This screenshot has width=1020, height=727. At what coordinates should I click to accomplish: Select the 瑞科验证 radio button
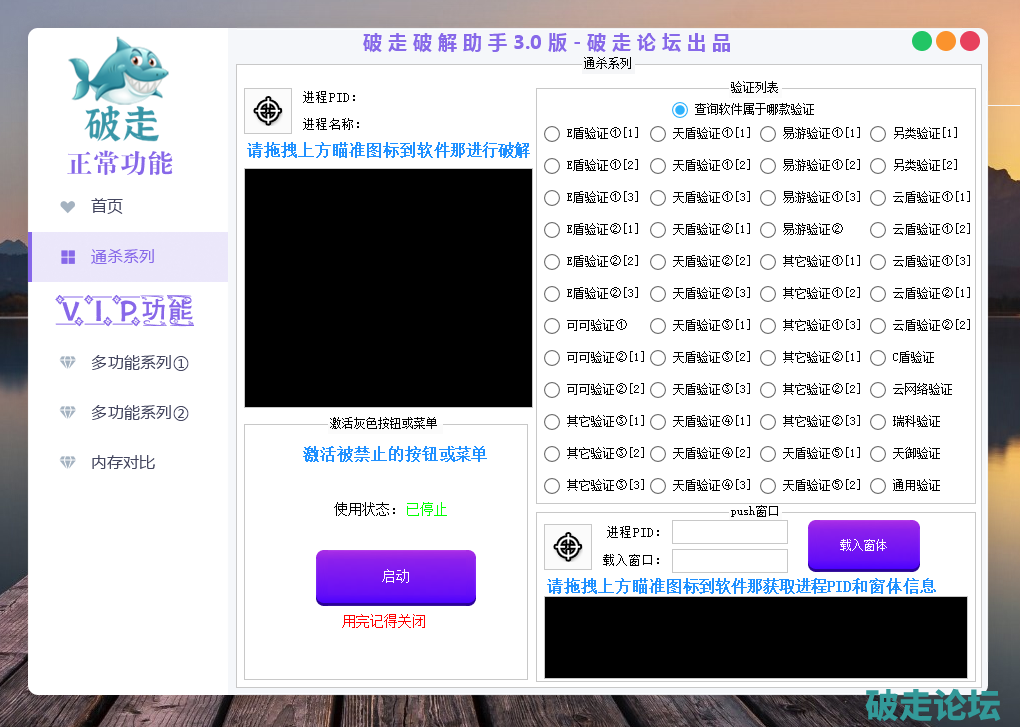click(877, 421)
